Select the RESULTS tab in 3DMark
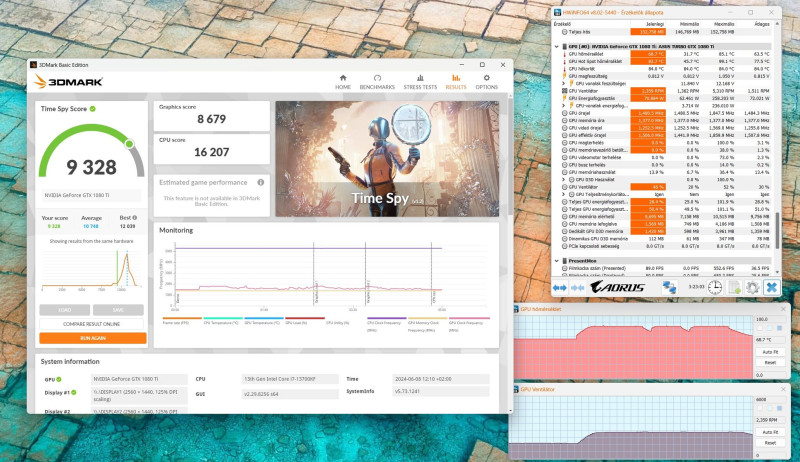Image resolution: width=800 pixels, height=462 pixels. pyautogui.click(x=456, y=82)
